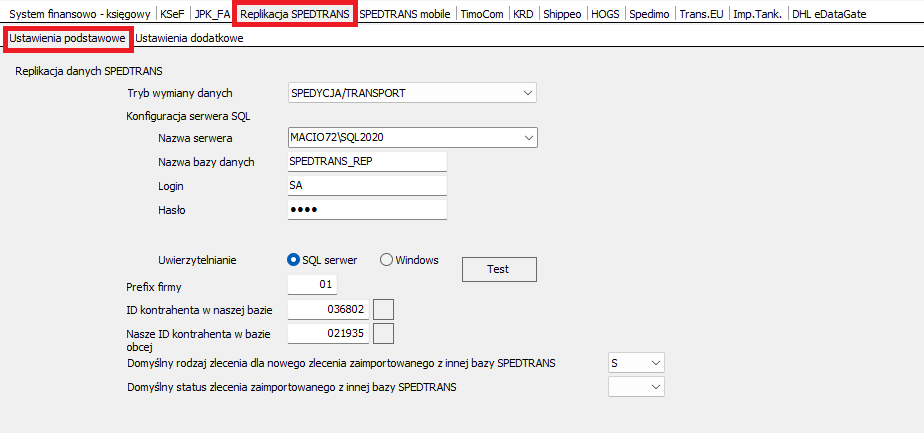
Task: Select Windows authentication radio button
Action: click(386, 260)
